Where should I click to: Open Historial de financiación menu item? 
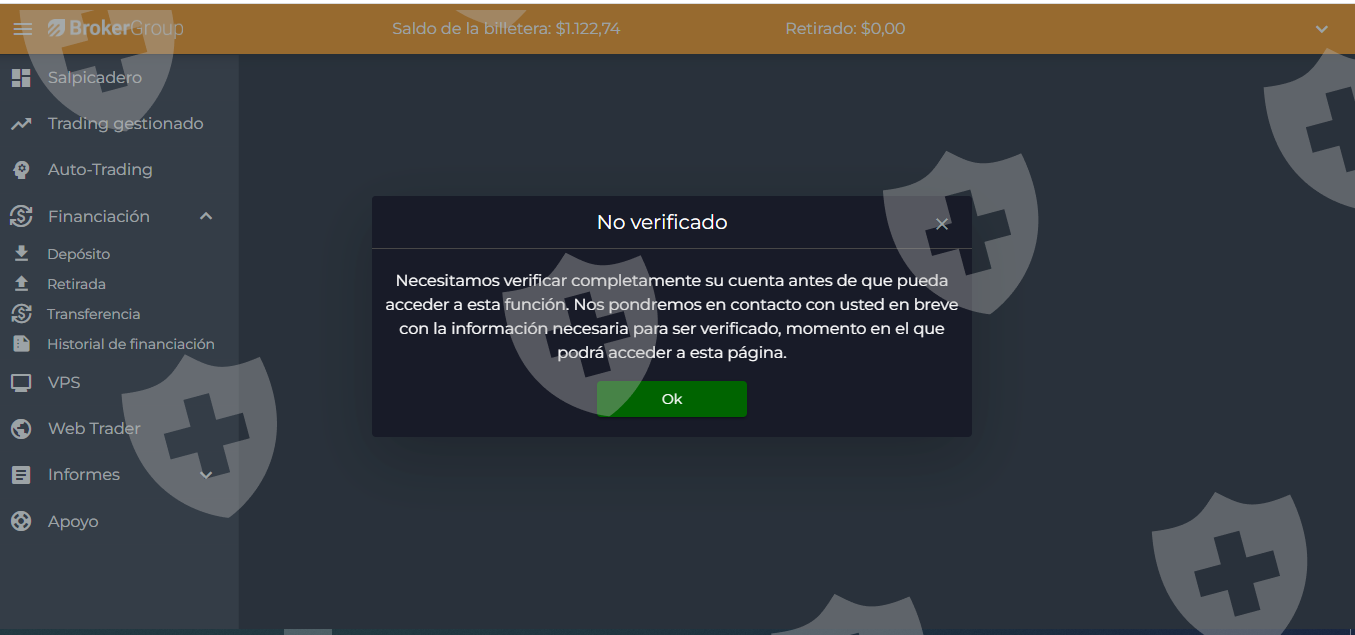131,344
